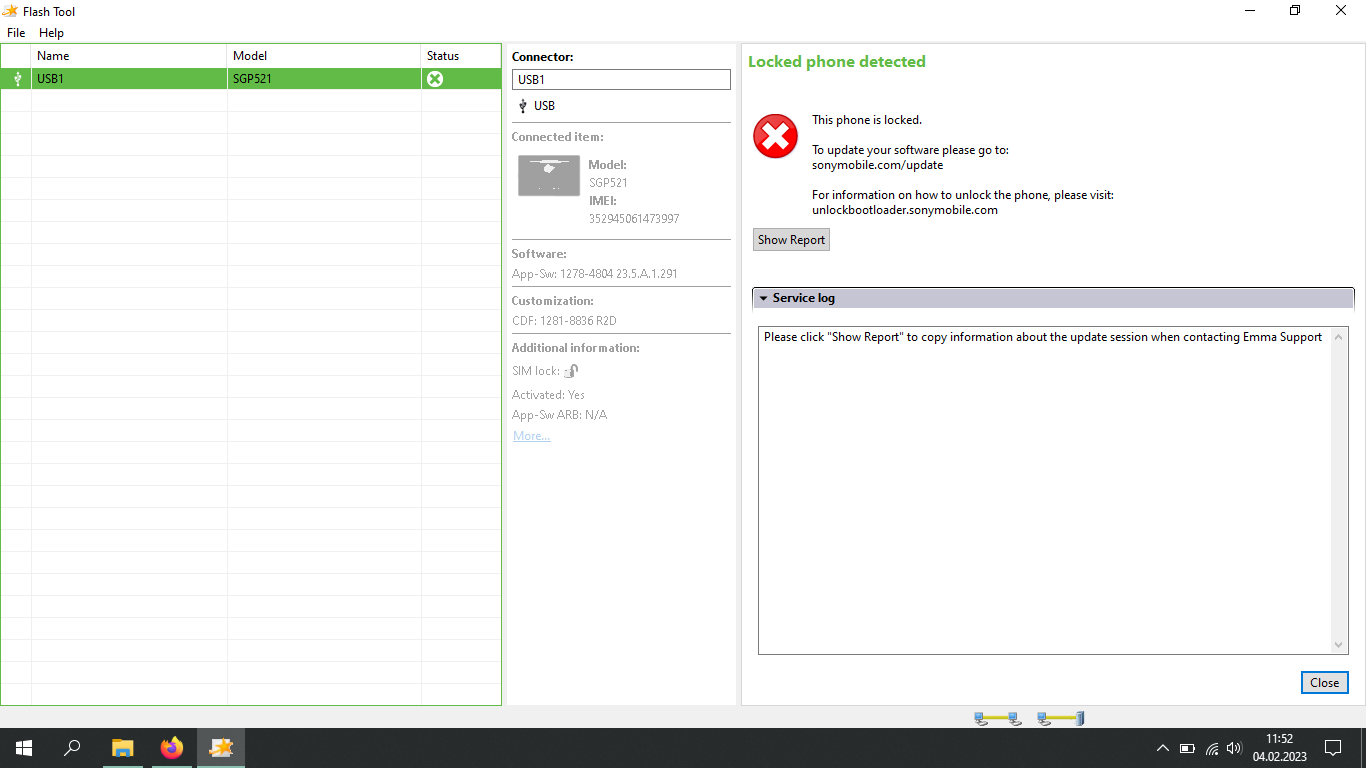Click the first network connection status icon
The width and height of the screenshot is (1366, 768).
pyautogui.click(x=997, y=718)
